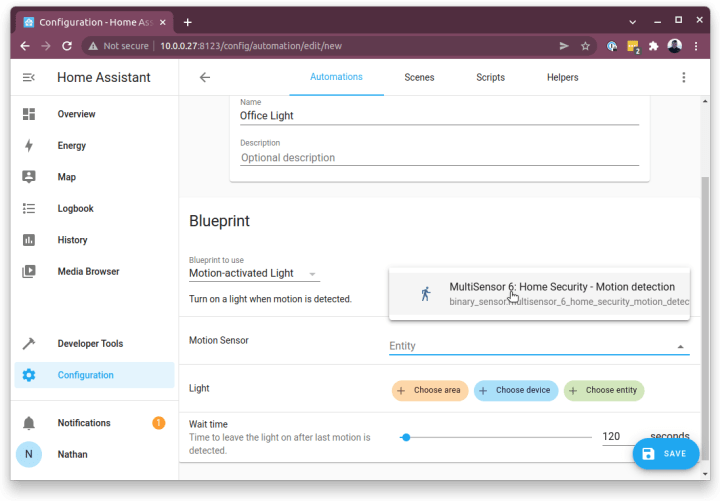The width and height of the screenshot is (720, 501).
Task: Click the Wait time slider handle
Action: (405, 437)
